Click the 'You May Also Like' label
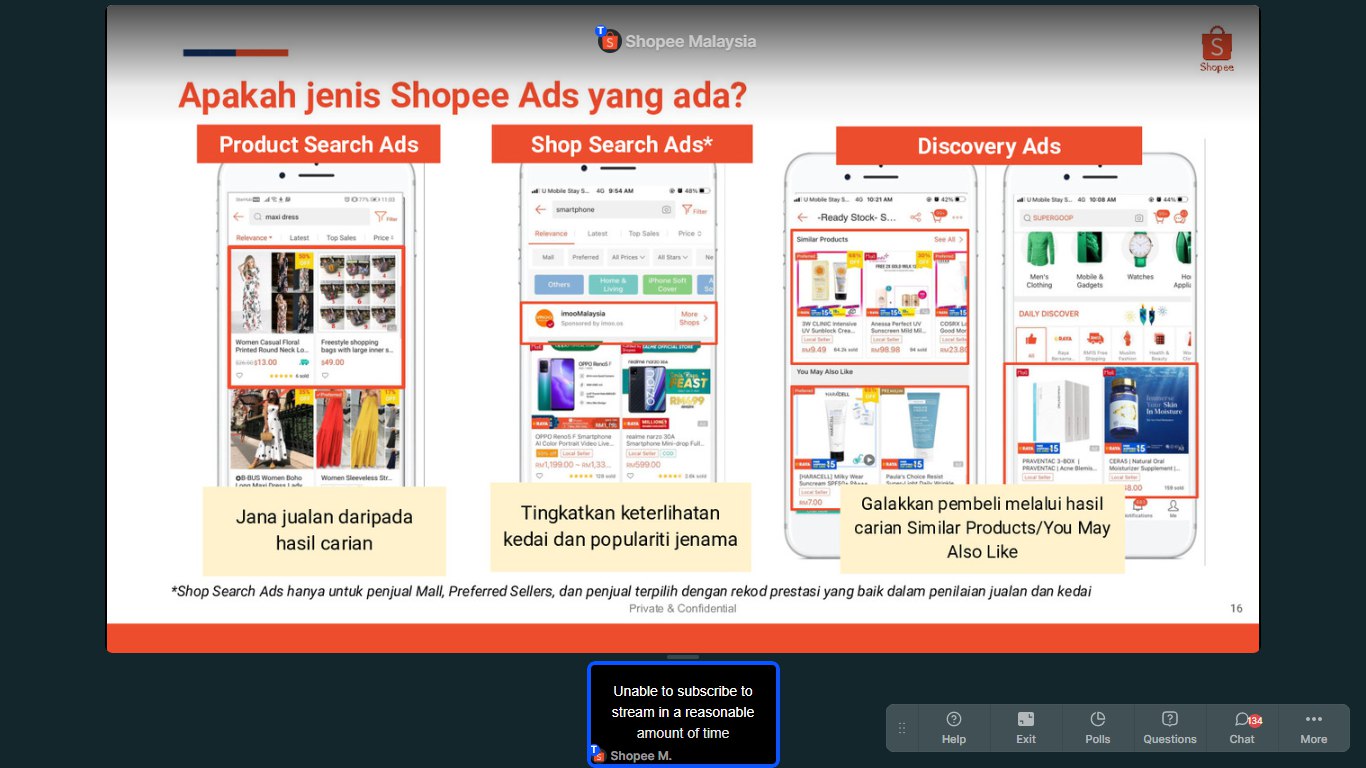 (824, 372)
